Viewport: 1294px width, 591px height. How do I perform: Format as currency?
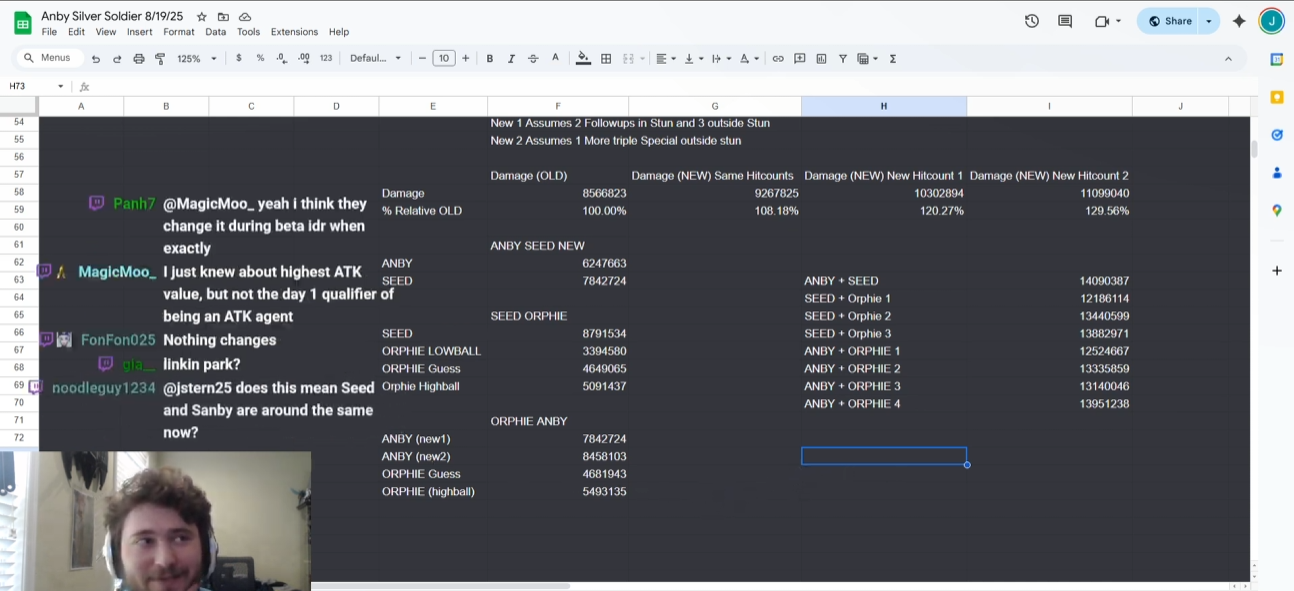239,59
